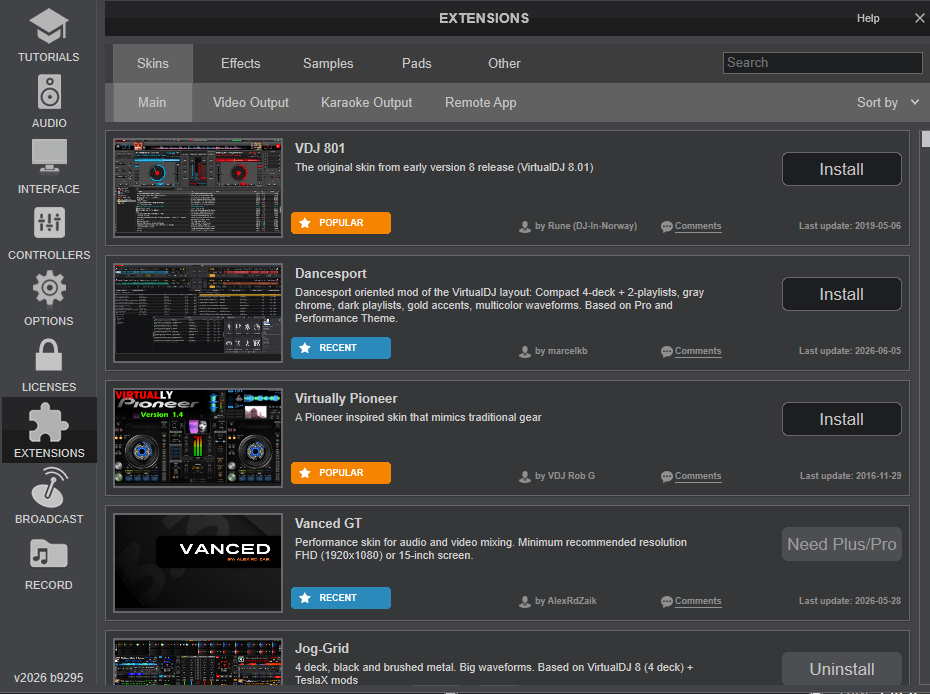The width and height of the screenshot is (930, 694).
Task: Open the Options gear icon
Action: pos(49,288)
